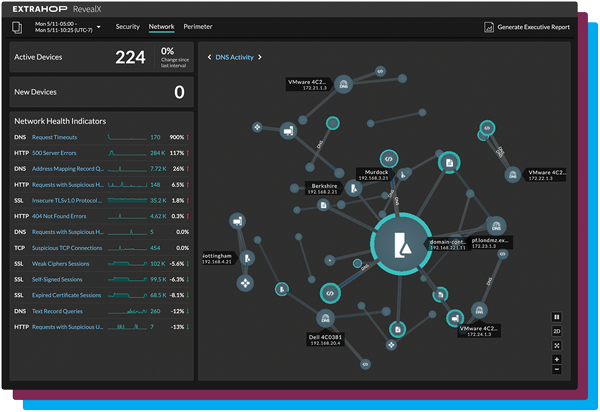600x412 pixels.
Task: Open Text Record Queries indicator
Action: pos(57,311)
